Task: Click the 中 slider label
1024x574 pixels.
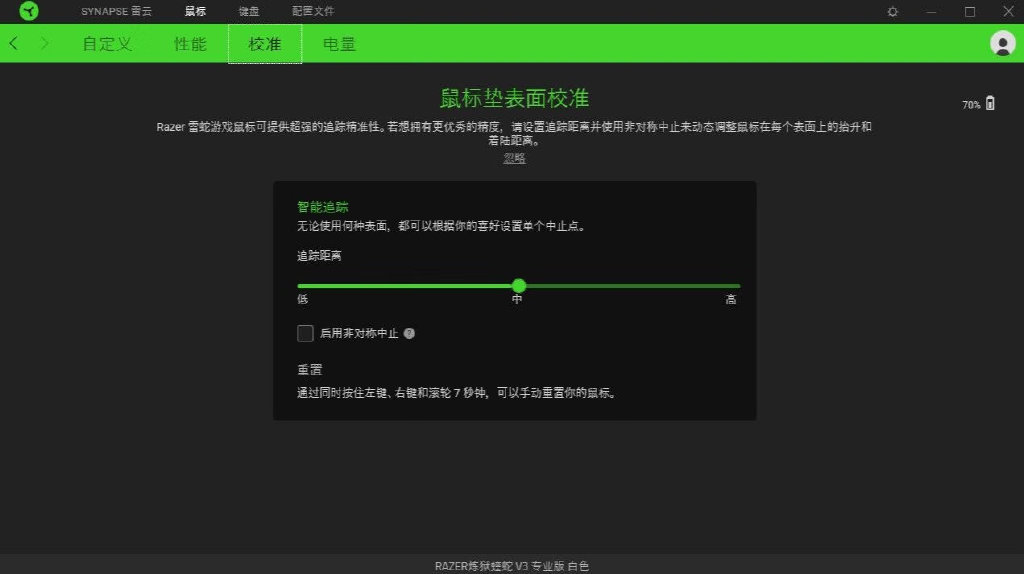Action: tap(517, 299)
